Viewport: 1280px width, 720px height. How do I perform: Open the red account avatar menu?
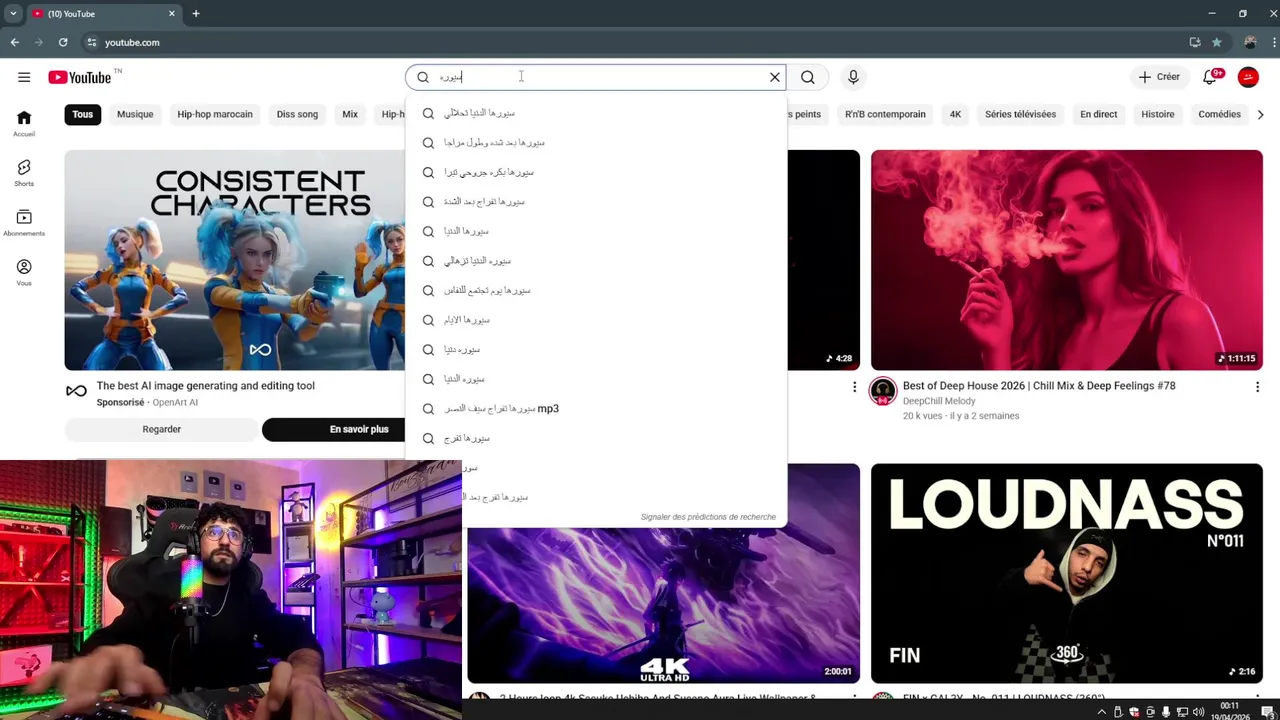point(1248,77)
